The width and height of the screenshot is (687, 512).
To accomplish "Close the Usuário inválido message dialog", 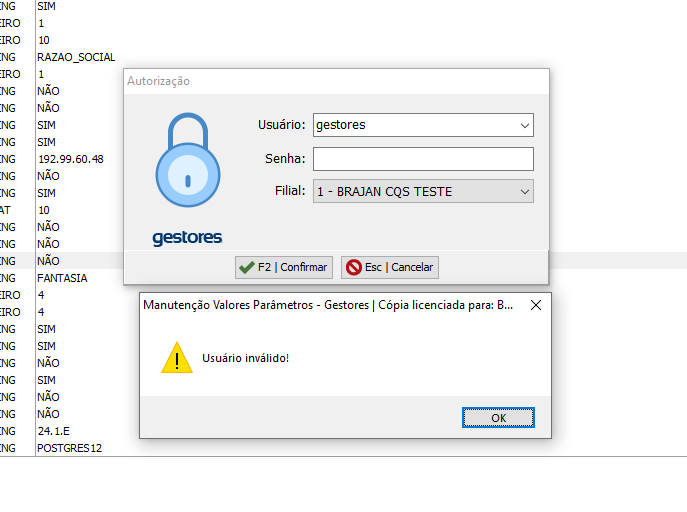I will tap(535, 304).
